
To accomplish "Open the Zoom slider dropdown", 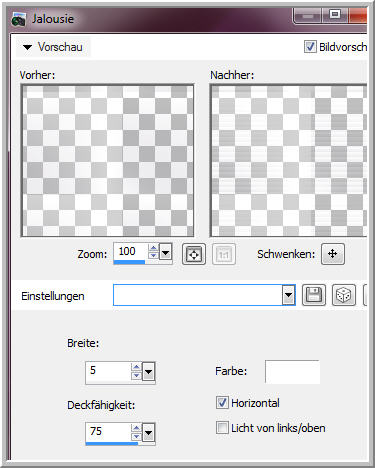I will pyautogui.click(x=166, y=252).
